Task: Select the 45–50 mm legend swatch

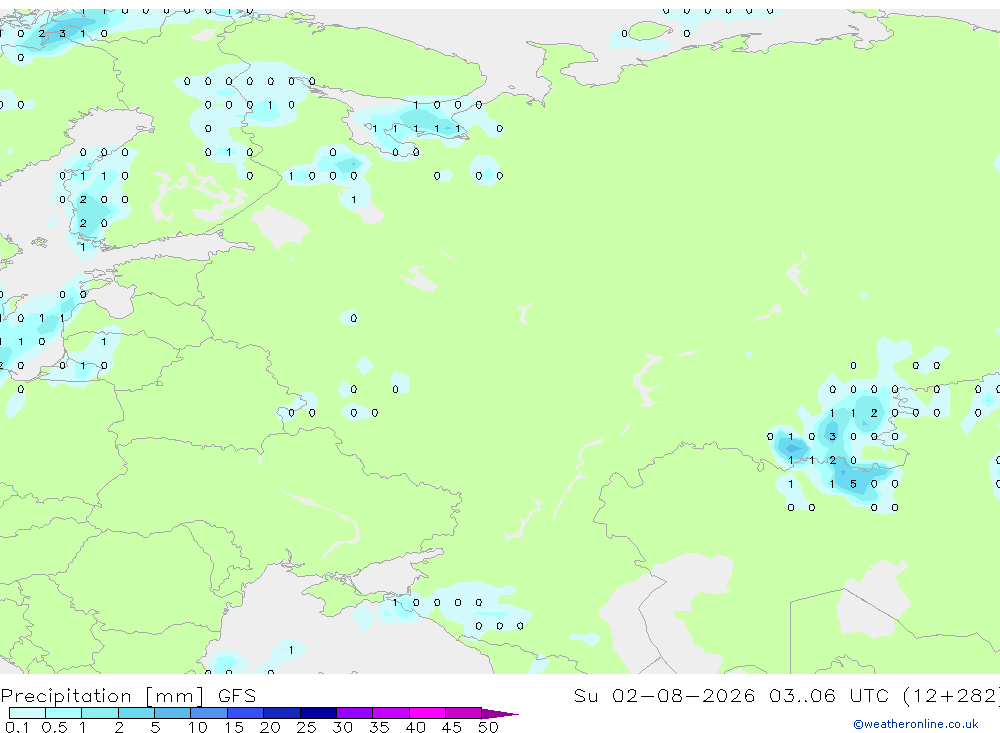Action: [464, 713]
